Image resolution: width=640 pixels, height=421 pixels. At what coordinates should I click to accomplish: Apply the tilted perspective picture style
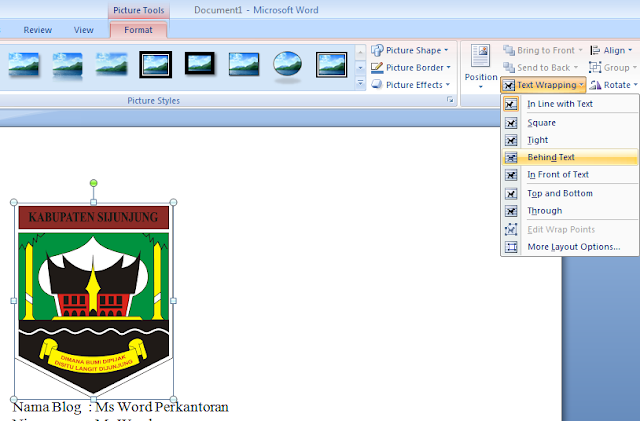click(111, 64)
